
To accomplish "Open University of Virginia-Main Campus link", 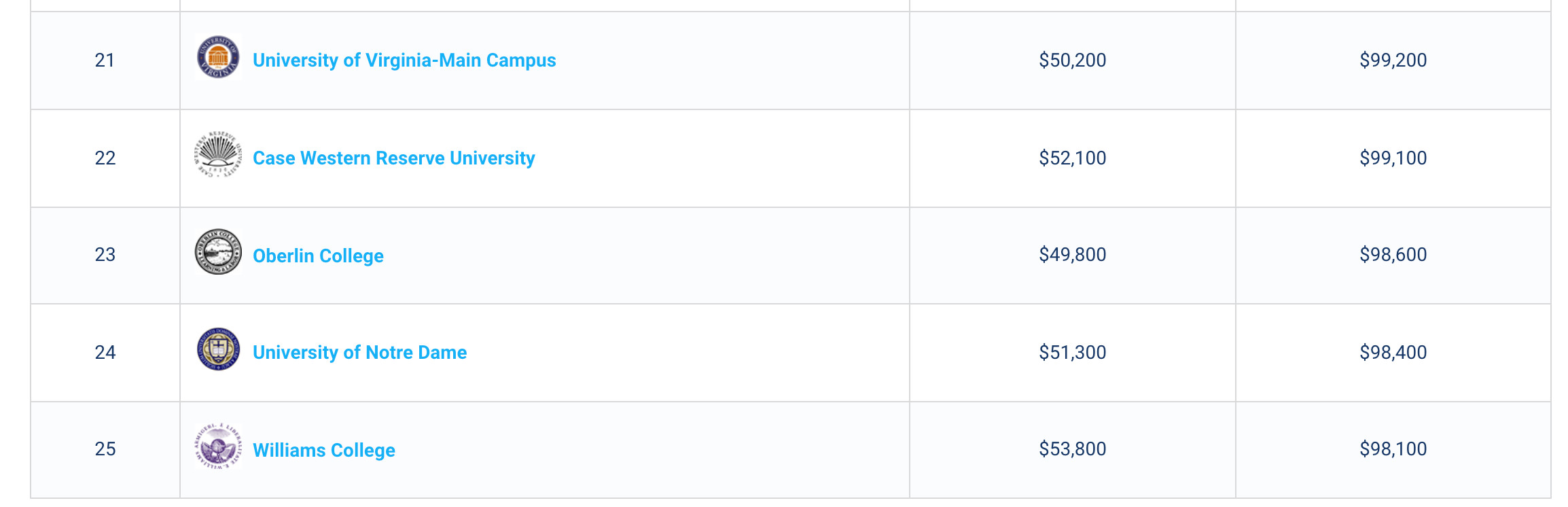I will click(404, 60).
